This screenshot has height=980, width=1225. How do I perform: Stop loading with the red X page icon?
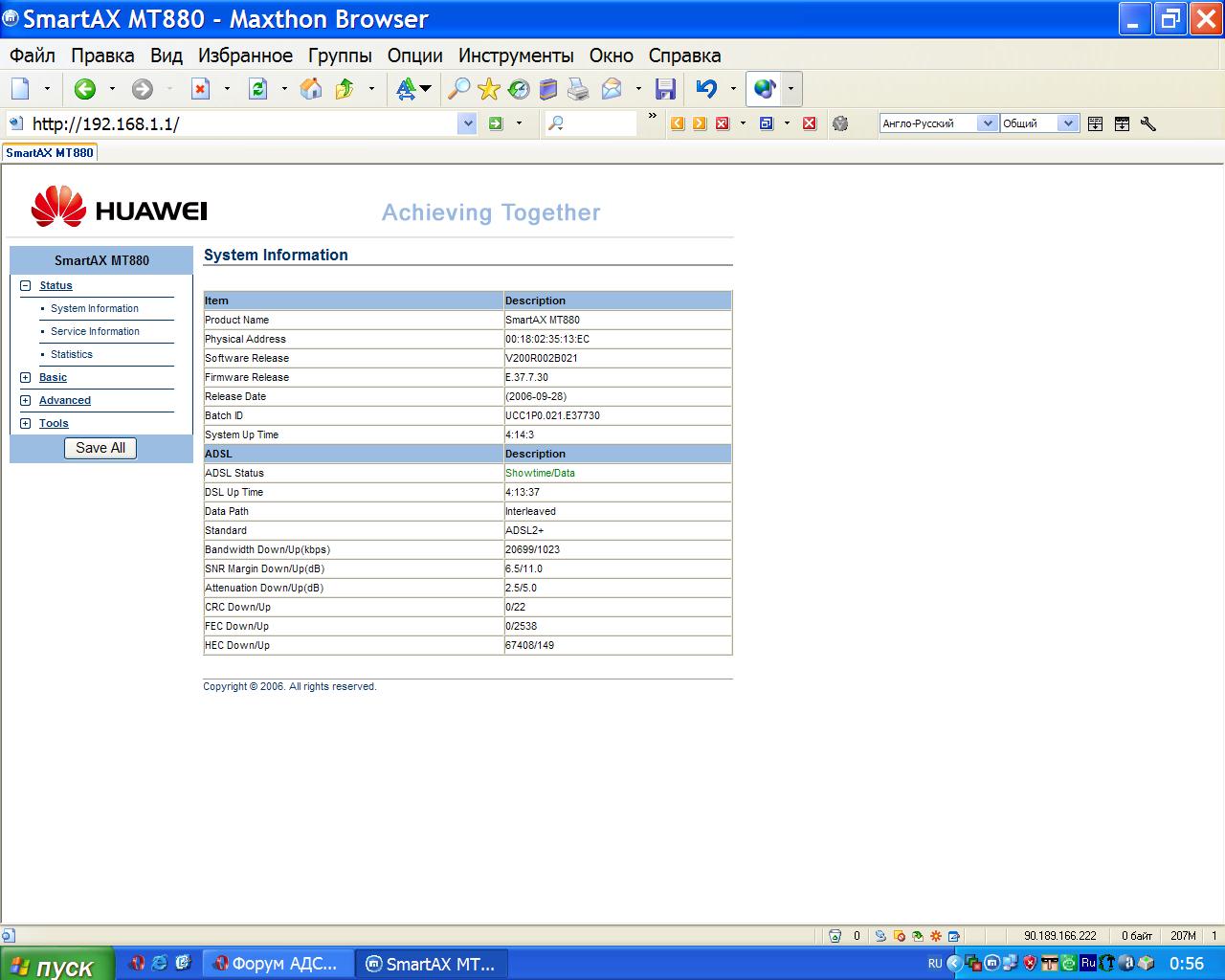tap(200, 89)
